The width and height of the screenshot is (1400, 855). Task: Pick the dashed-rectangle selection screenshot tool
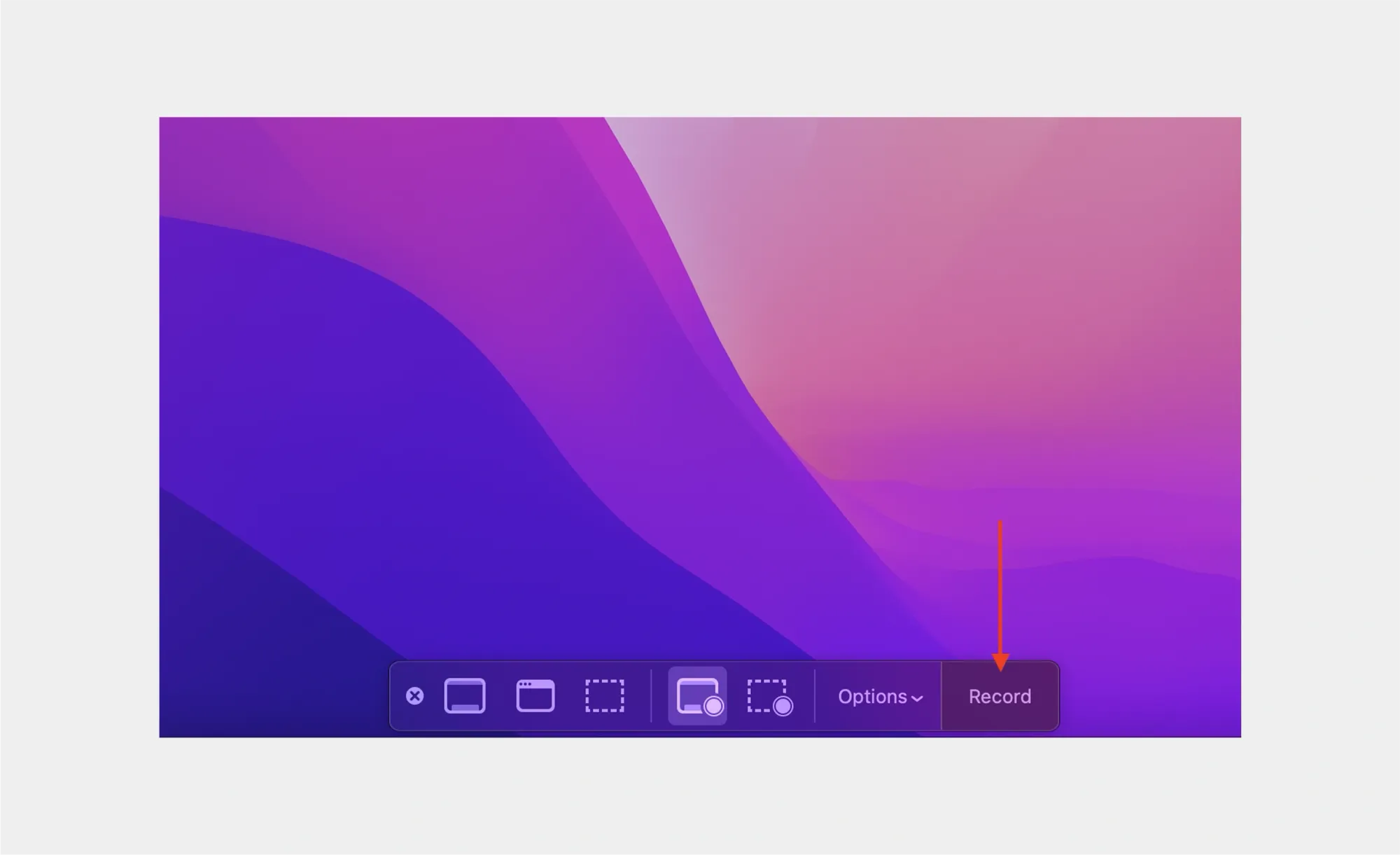coord(604,696)
